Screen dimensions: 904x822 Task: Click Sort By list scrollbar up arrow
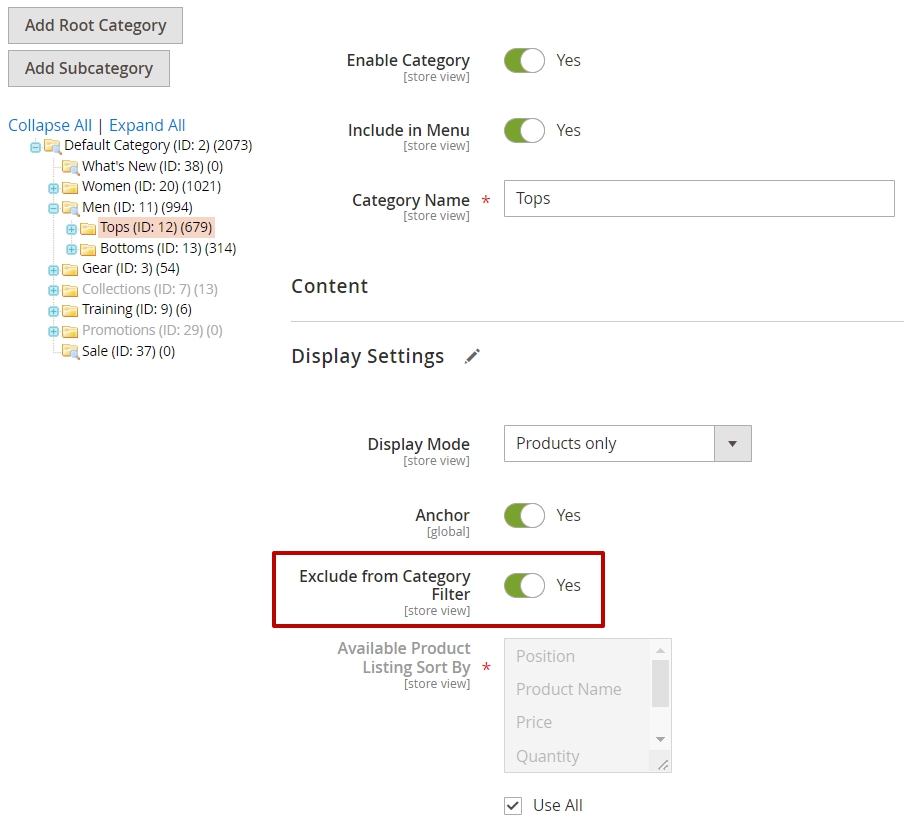[x=660, y=650]
